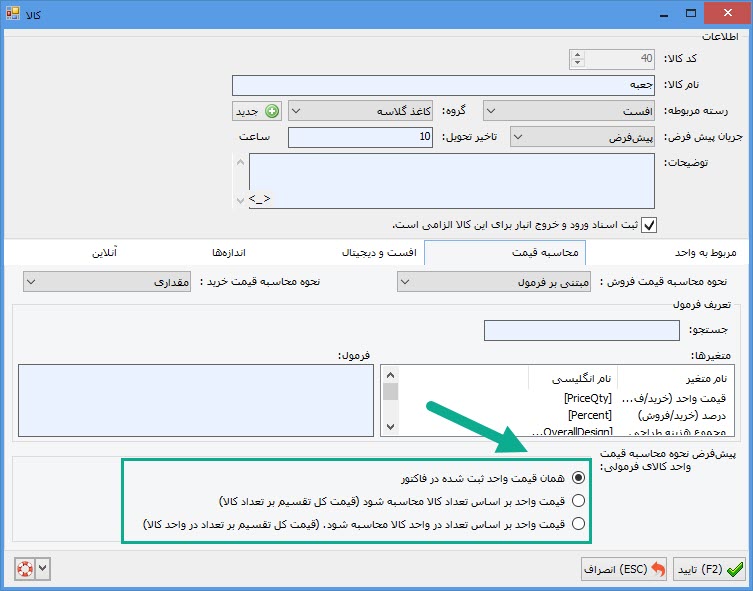The width and height of the screenshot is (753, 591).
Task: Expand the جریان پیش فرض dropdown
Action: pos(581,136)
